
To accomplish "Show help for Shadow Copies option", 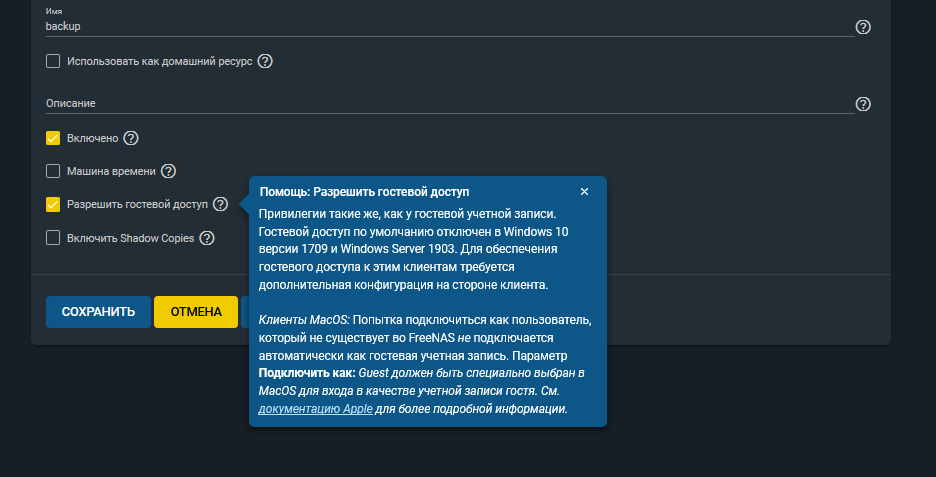I will (206, 238).
